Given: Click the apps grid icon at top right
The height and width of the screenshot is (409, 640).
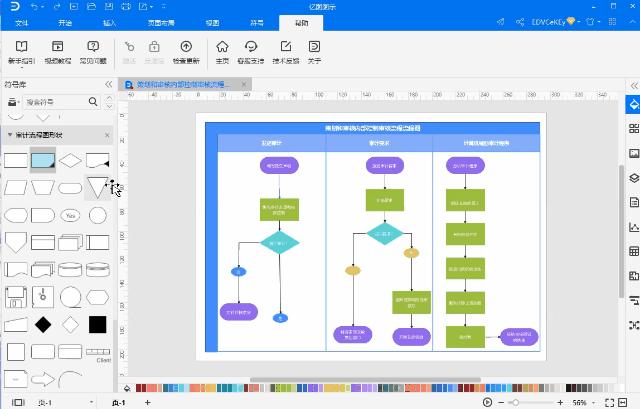Looking at the screenshot, I should 612,22.
